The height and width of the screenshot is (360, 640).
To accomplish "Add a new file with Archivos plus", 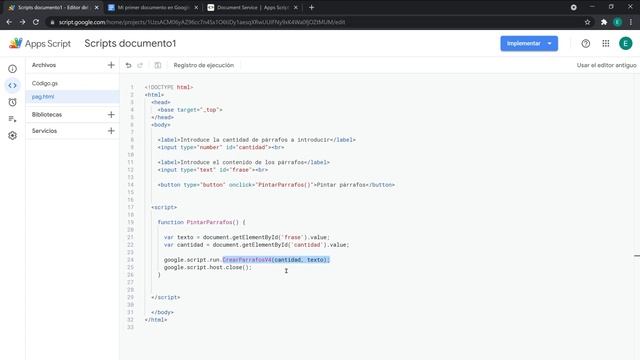I will [111, 65].
